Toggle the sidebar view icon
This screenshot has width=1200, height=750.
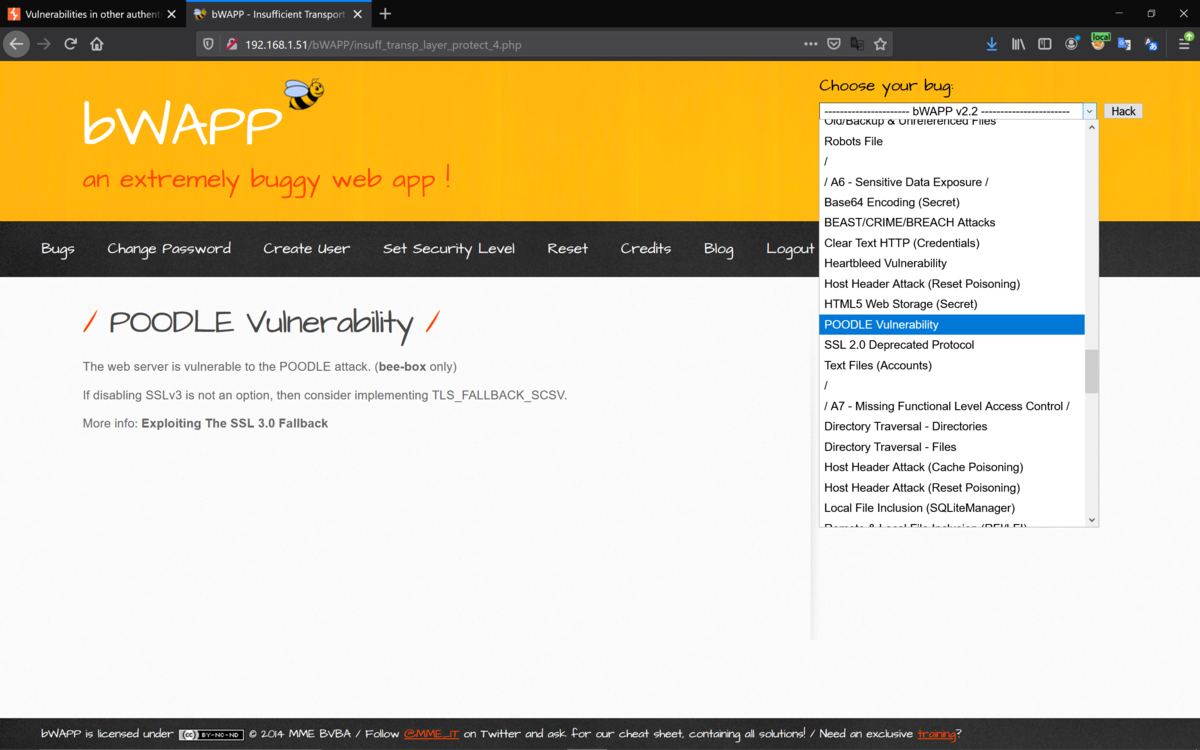coord(1044,44)
